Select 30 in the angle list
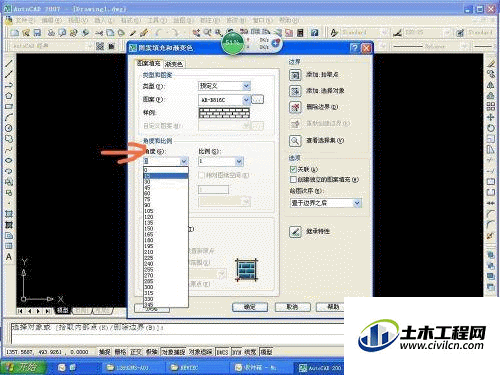500x375 pixels. (x=166, y=182)
